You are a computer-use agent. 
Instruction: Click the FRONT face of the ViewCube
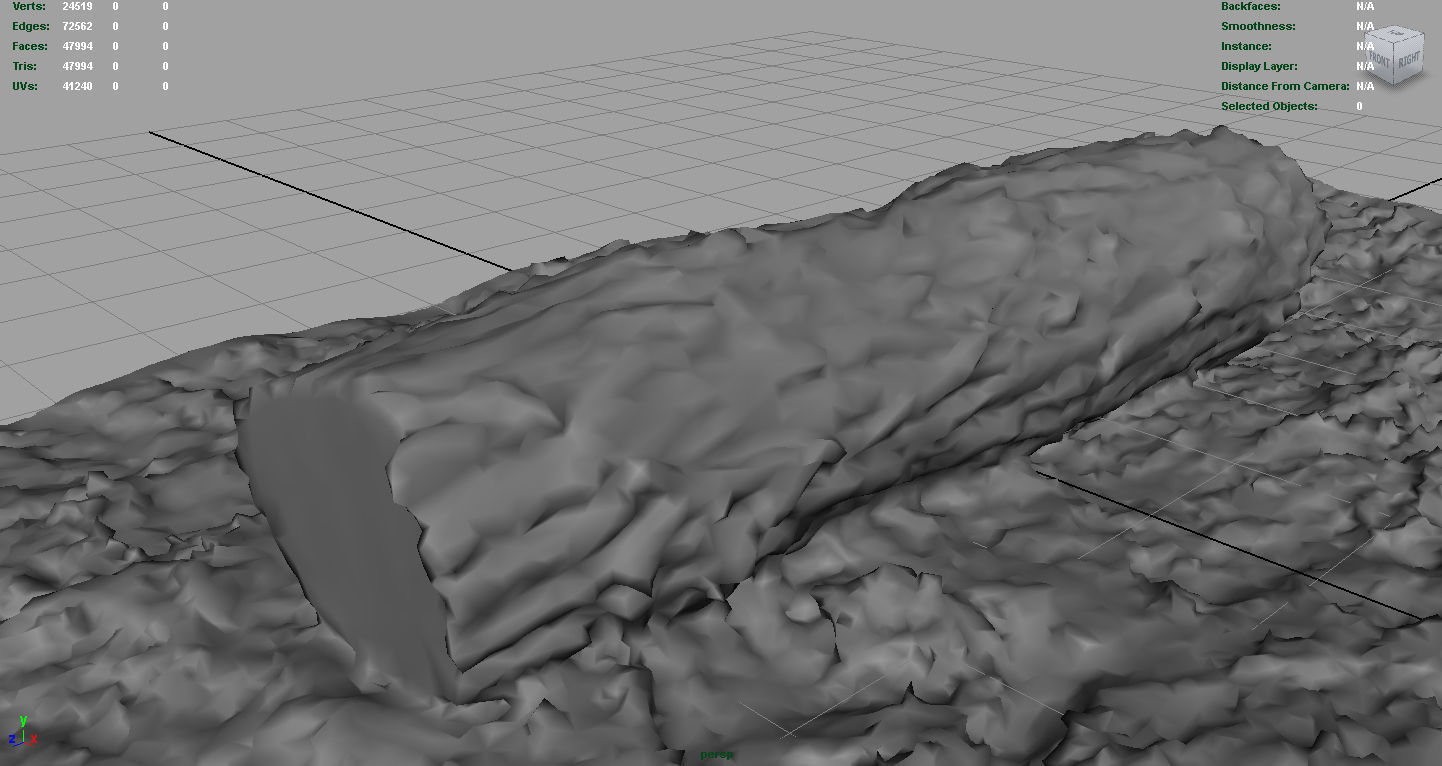[x=1378, y=61]
